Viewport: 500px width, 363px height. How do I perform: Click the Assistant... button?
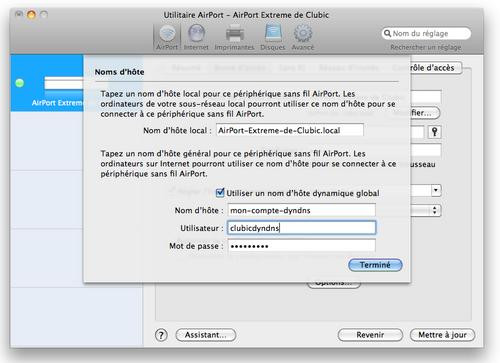click(x=206, y=335)
